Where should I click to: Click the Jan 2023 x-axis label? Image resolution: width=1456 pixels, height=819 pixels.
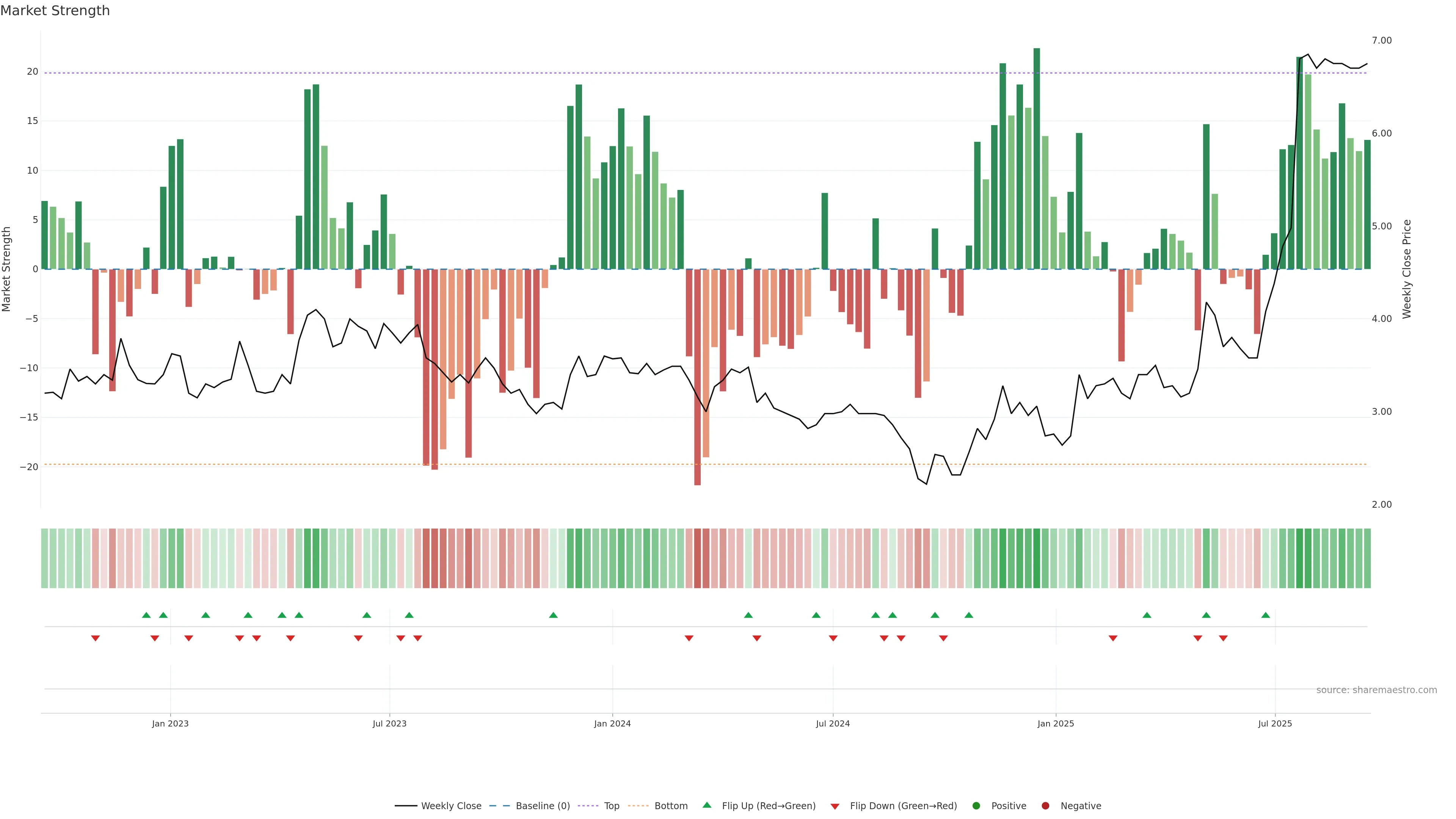coord(170,723)
